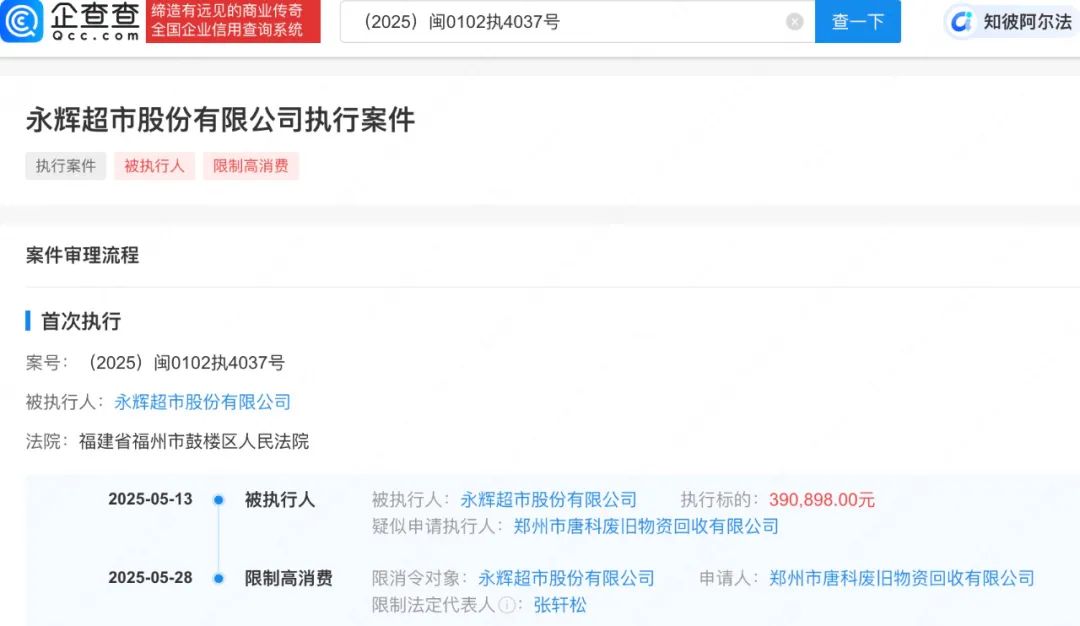
Task: Click the 首次执行 heading
Action: pos(81,322)
